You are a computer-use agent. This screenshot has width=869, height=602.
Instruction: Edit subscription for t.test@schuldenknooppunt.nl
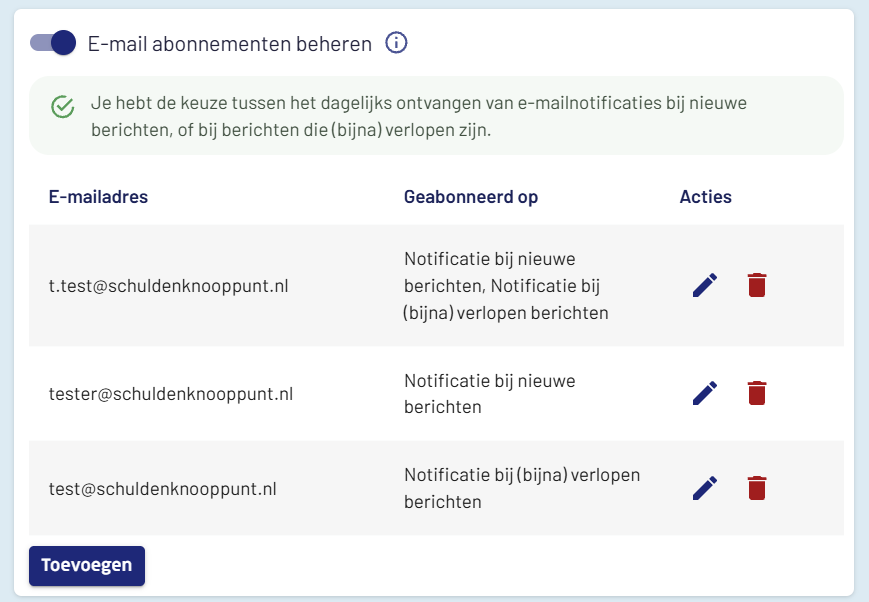click(x=705, y=285)
